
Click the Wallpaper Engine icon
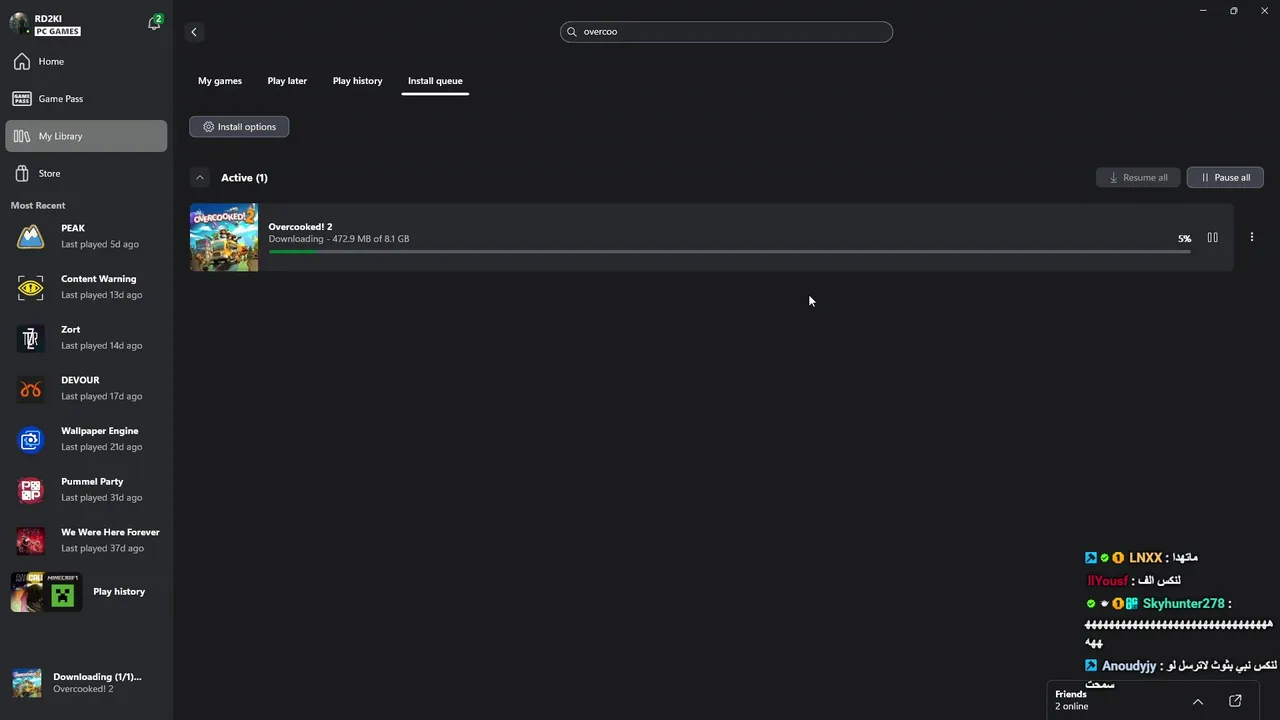click(x=31, y=439)
